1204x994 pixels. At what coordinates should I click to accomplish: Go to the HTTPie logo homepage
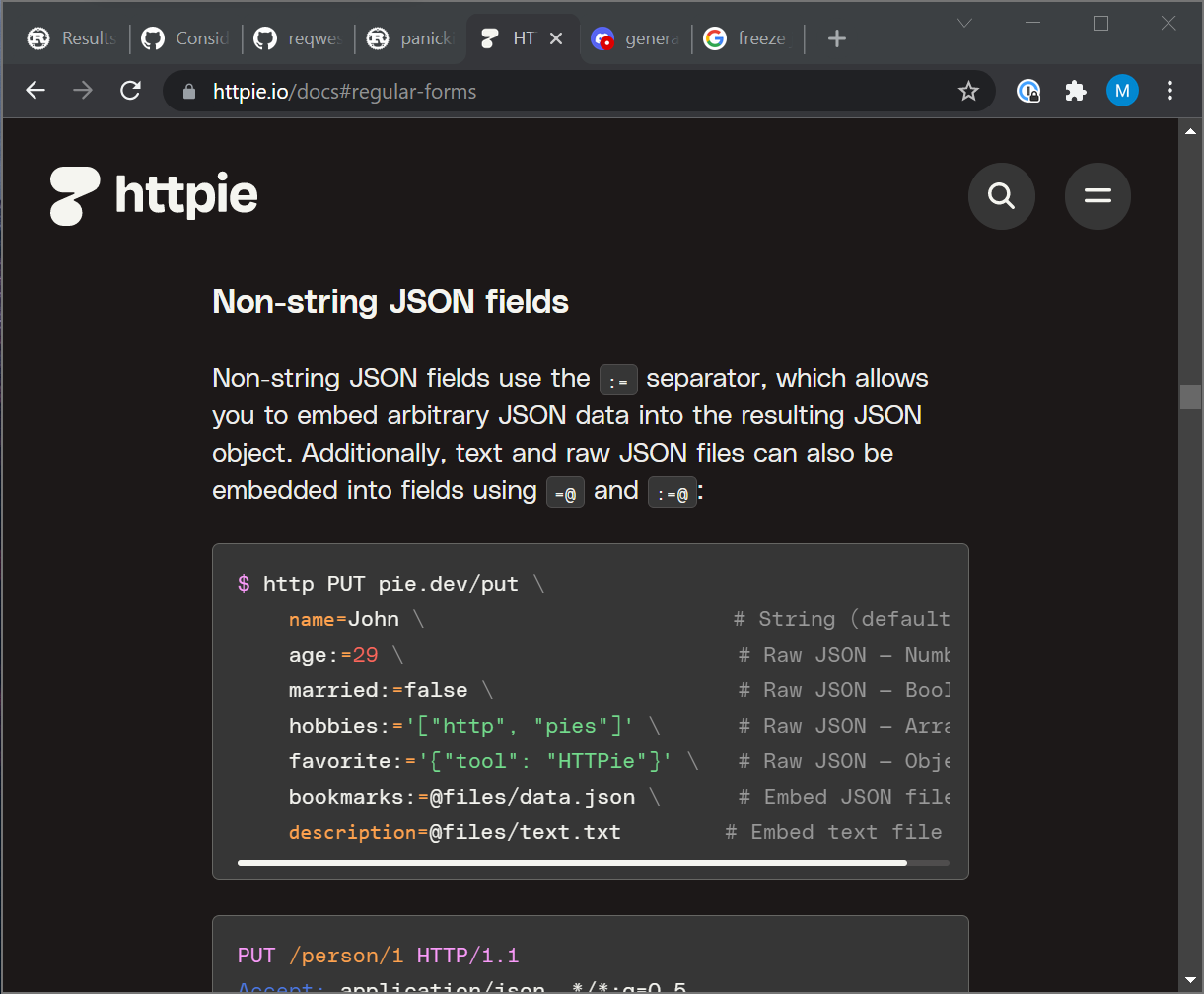(x=154, y=196)
